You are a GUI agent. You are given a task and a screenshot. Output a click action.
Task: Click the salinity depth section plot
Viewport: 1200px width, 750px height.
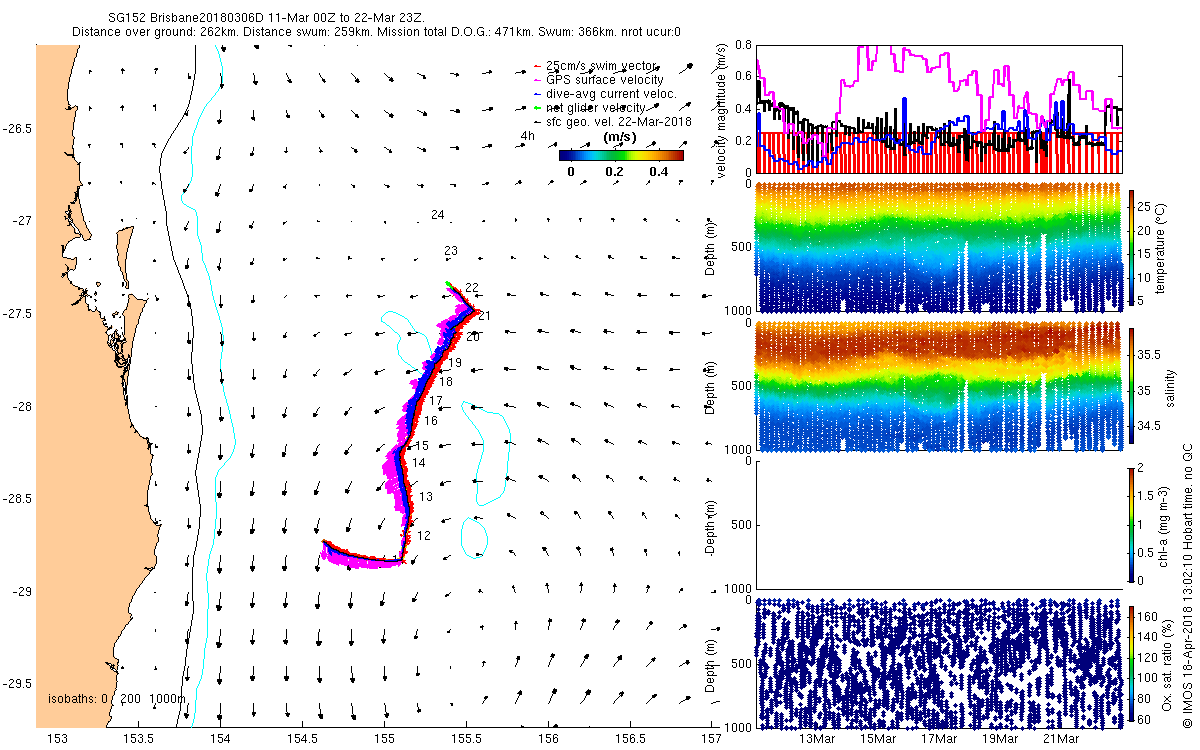click(x=940, y=386)
